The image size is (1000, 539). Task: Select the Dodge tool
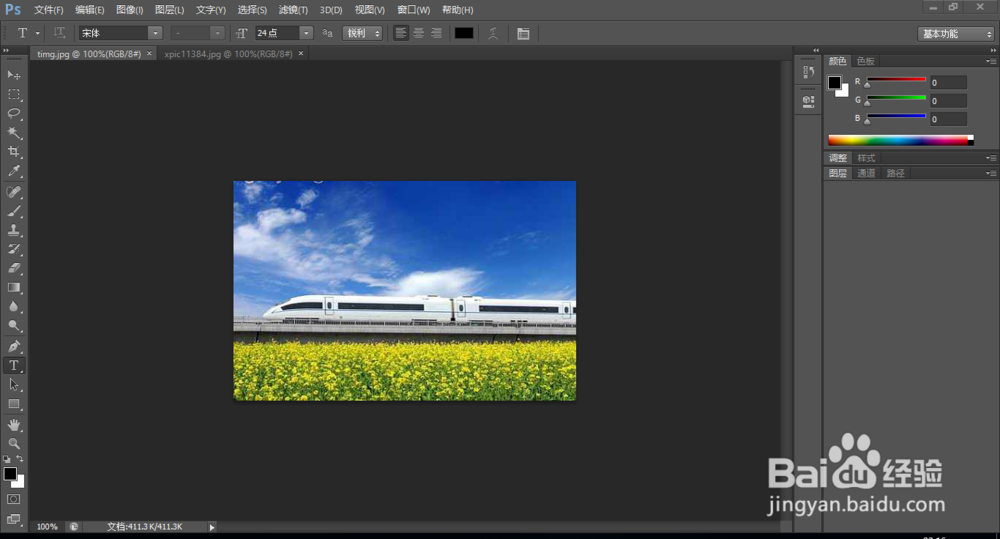click(x=13, y=326)
